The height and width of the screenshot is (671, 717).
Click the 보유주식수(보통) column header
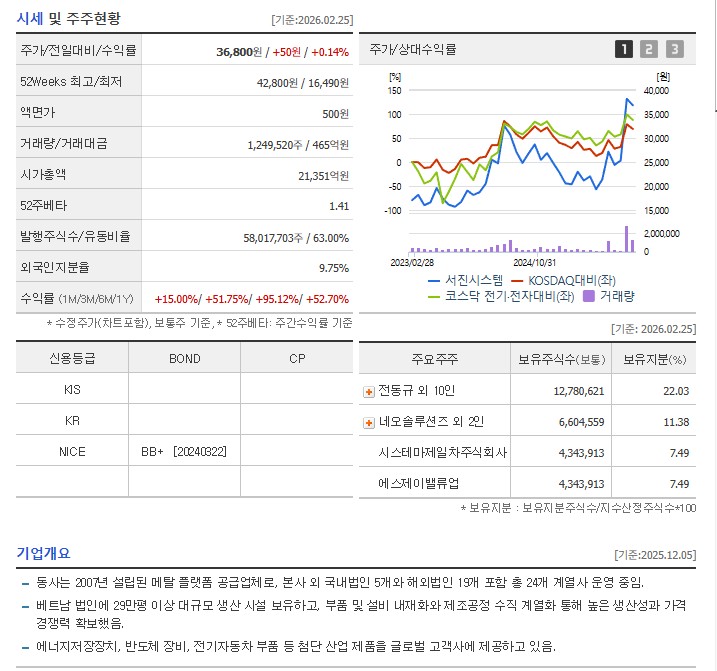[562, 360]
